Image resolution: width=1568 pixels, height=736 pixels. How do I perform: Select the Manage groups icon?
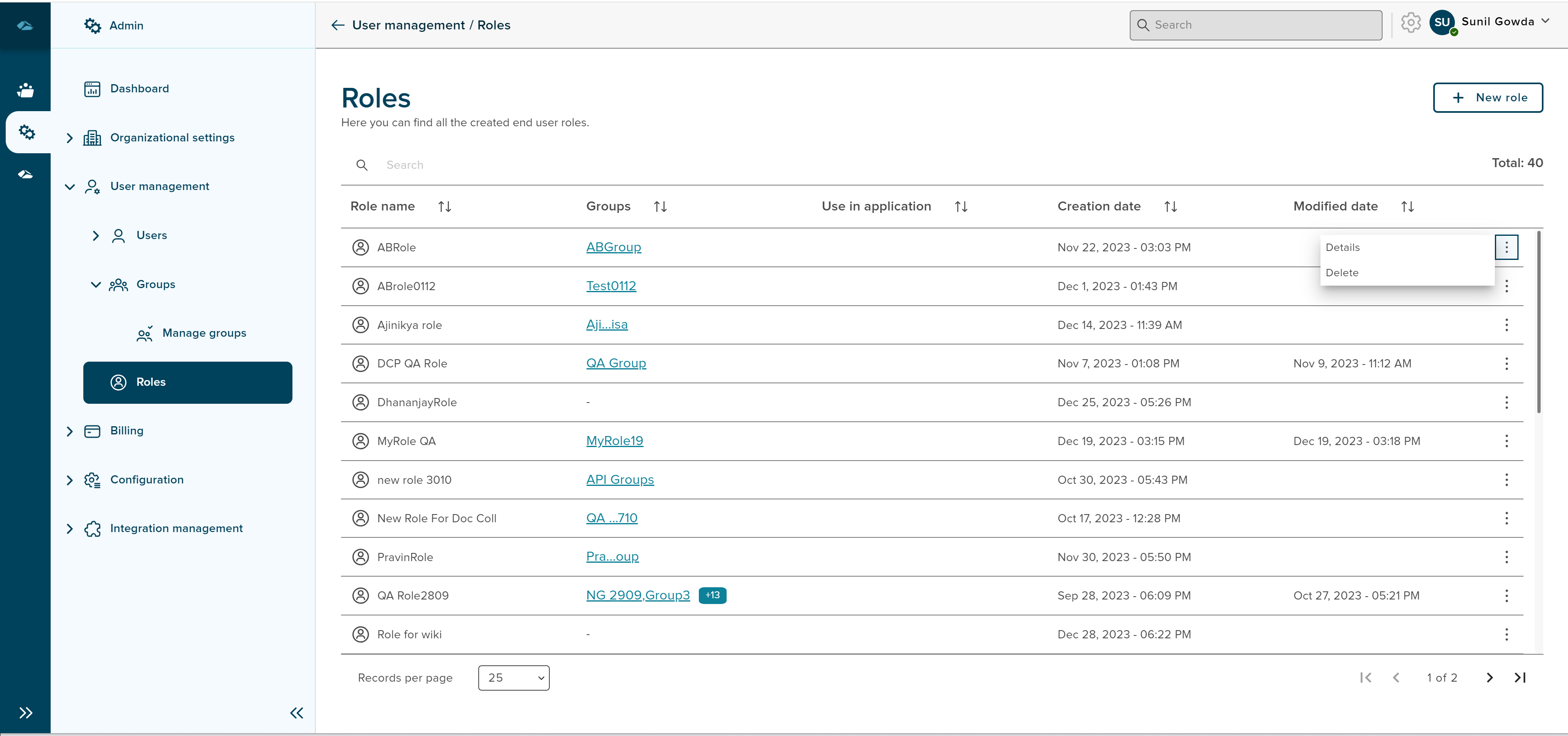144,333
